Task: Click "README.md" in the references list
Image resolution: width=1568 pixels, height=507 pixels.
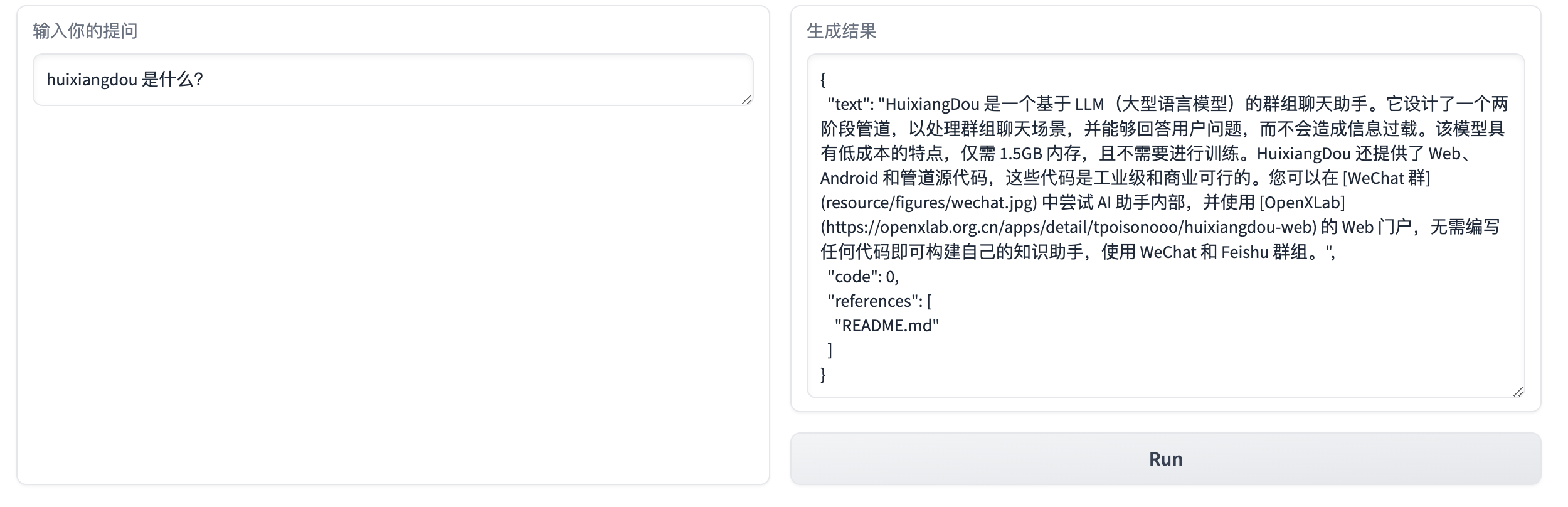Action: (887, 326)
